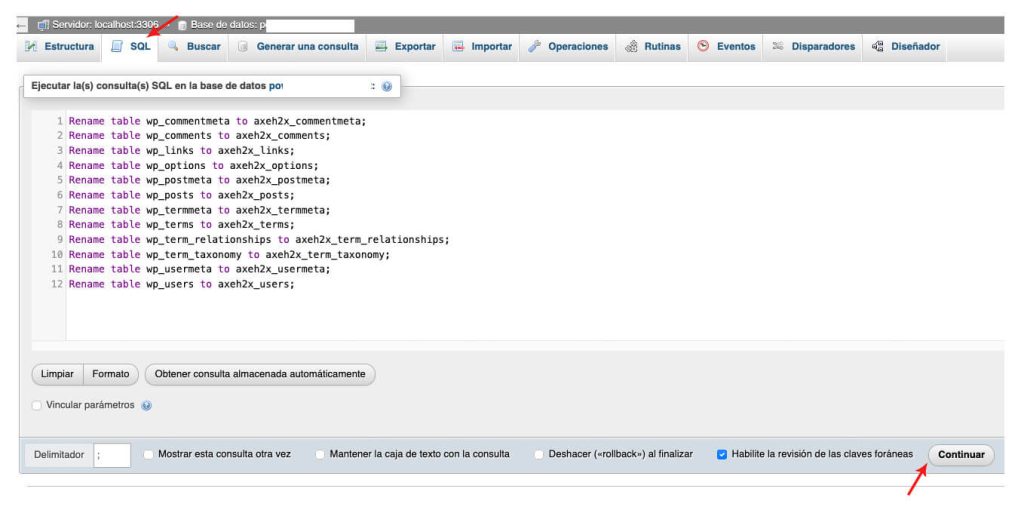This screenshot has height=507, width=1024.
Task: Click database name link in query title
Action: point(276,86)
